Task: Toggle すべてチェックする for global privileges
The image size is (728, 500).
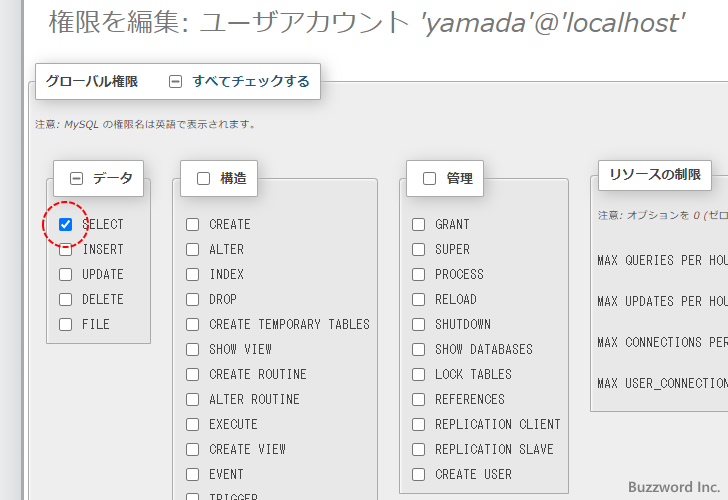Action: 176,82
